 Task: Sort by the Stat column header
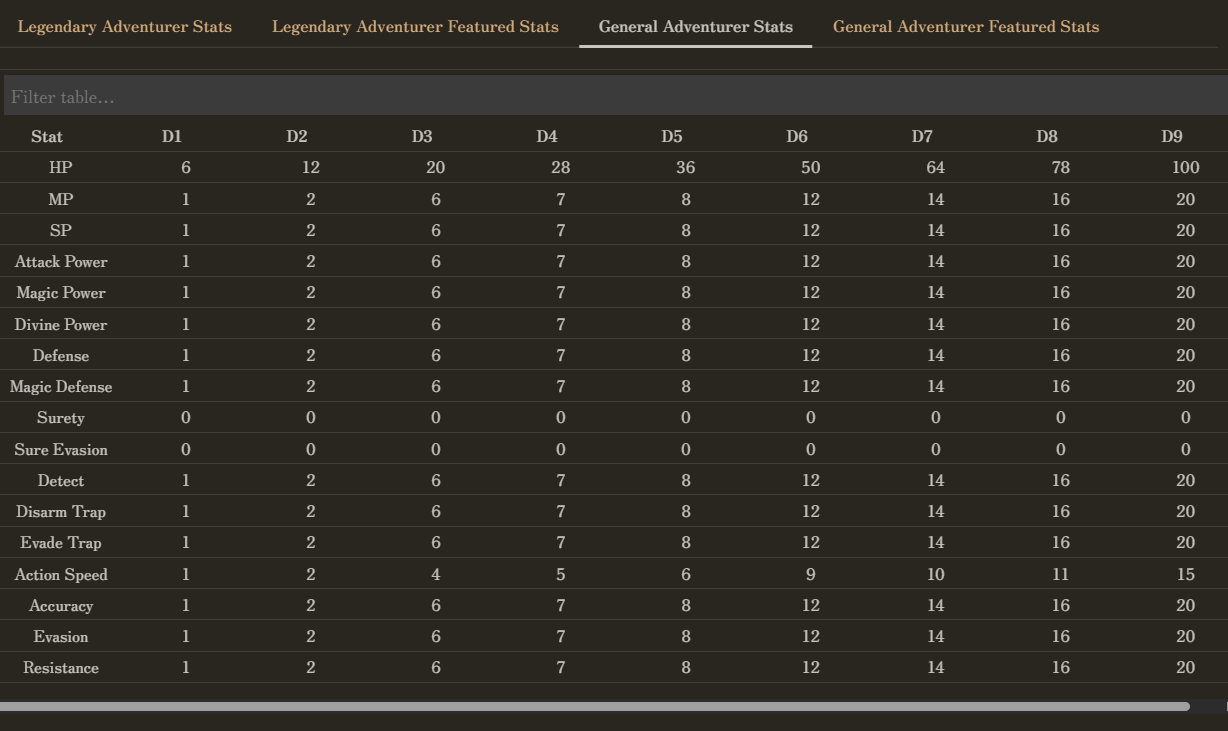47,137
